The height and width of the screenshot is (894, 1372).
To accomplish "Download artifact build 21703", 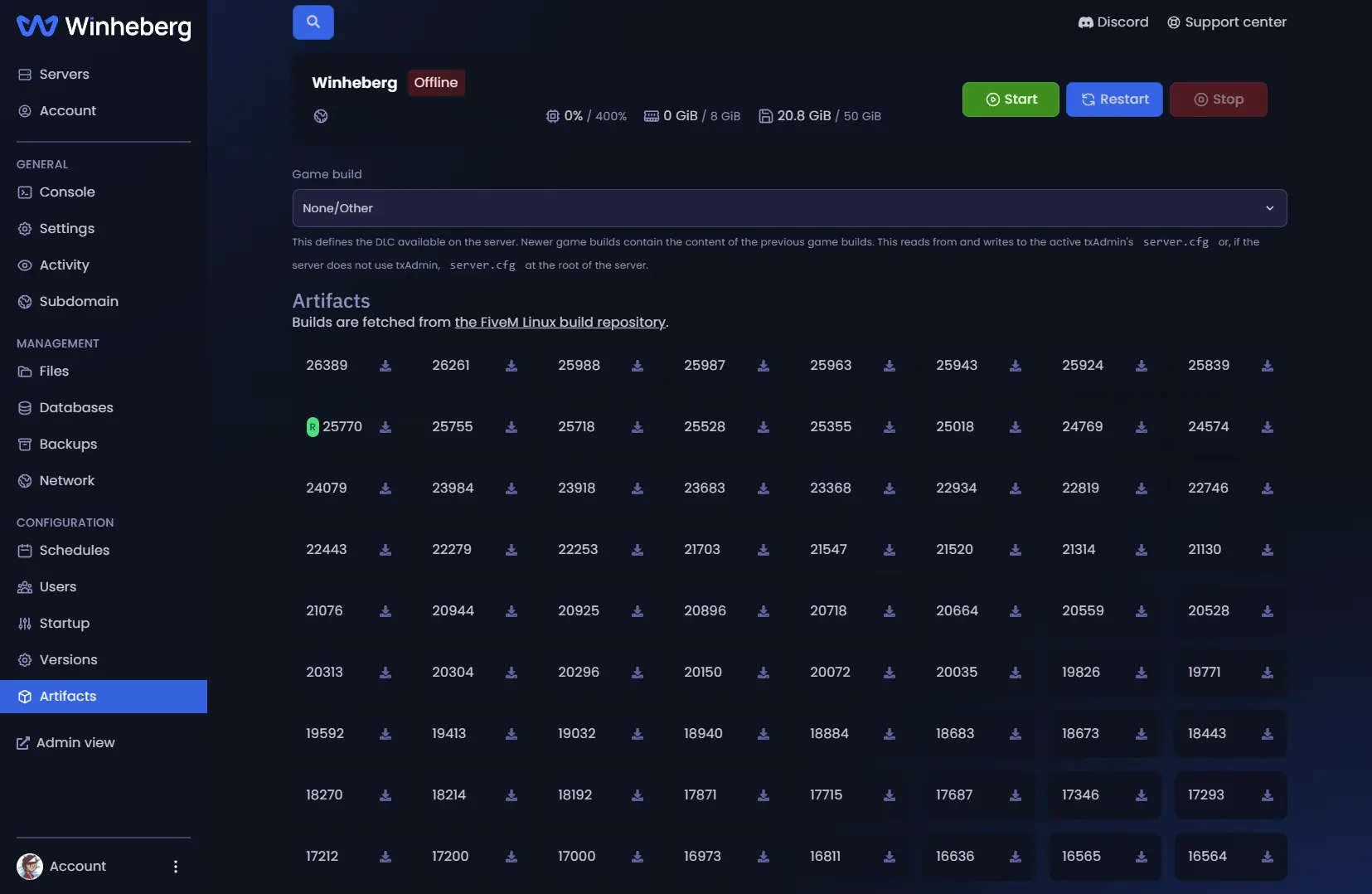I will [x=764, y=550].
